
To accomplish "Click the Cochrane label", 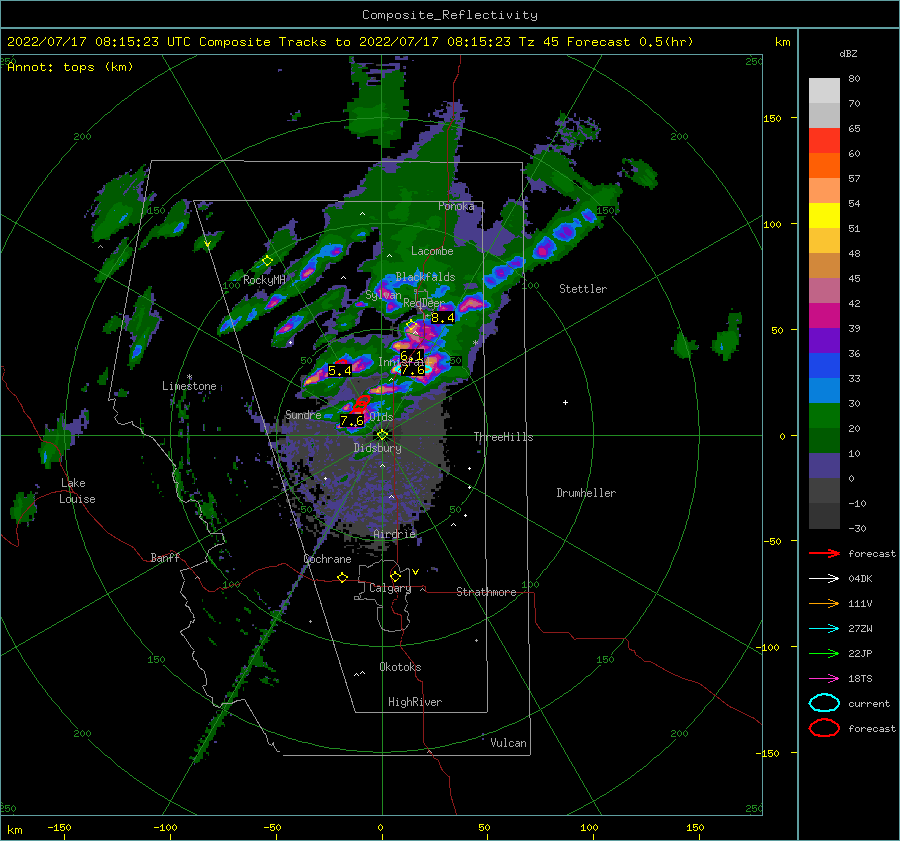I will click(327, 559).
